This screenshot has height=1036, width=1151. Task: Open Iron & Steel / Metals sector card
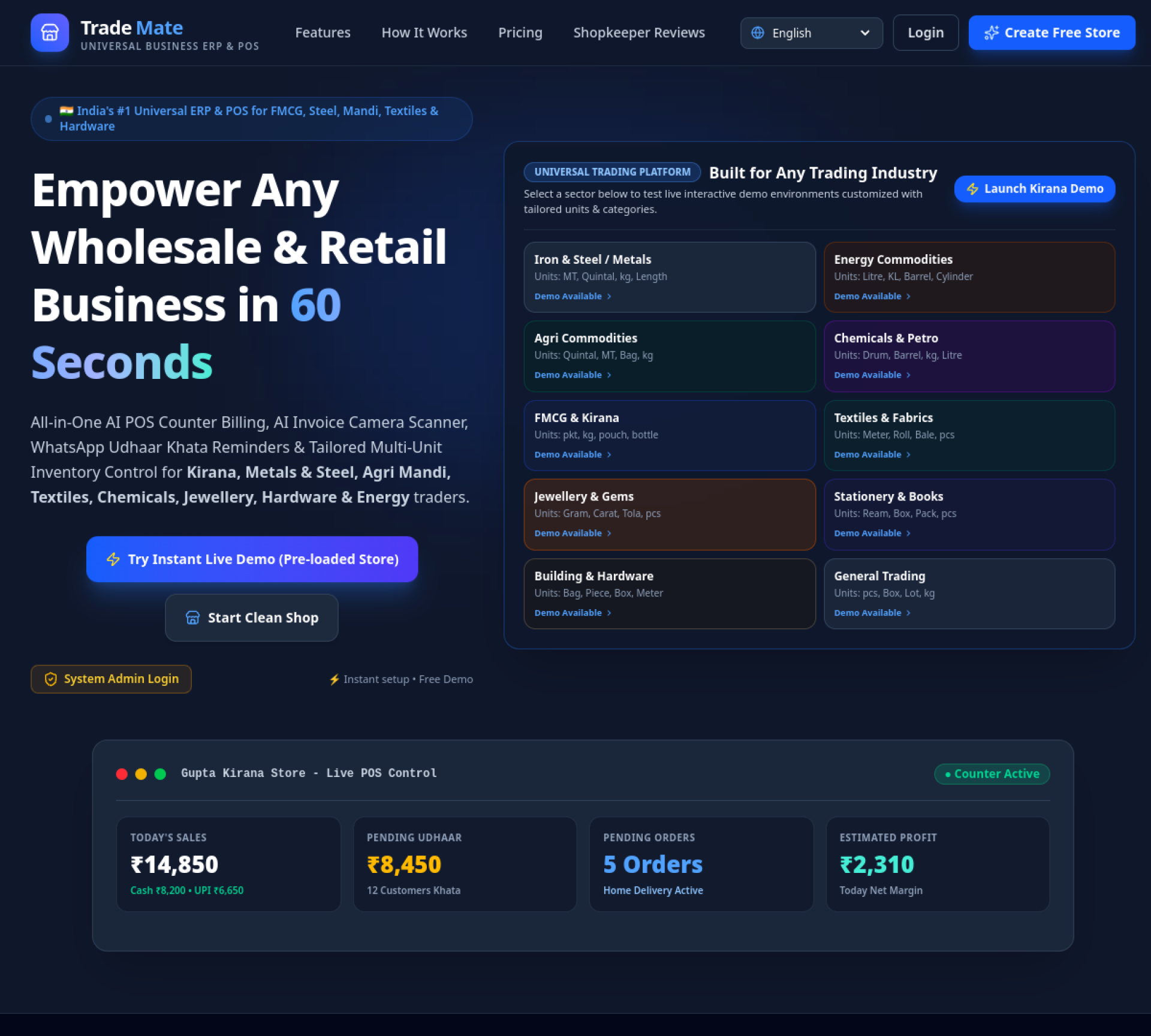coord(669,276)
